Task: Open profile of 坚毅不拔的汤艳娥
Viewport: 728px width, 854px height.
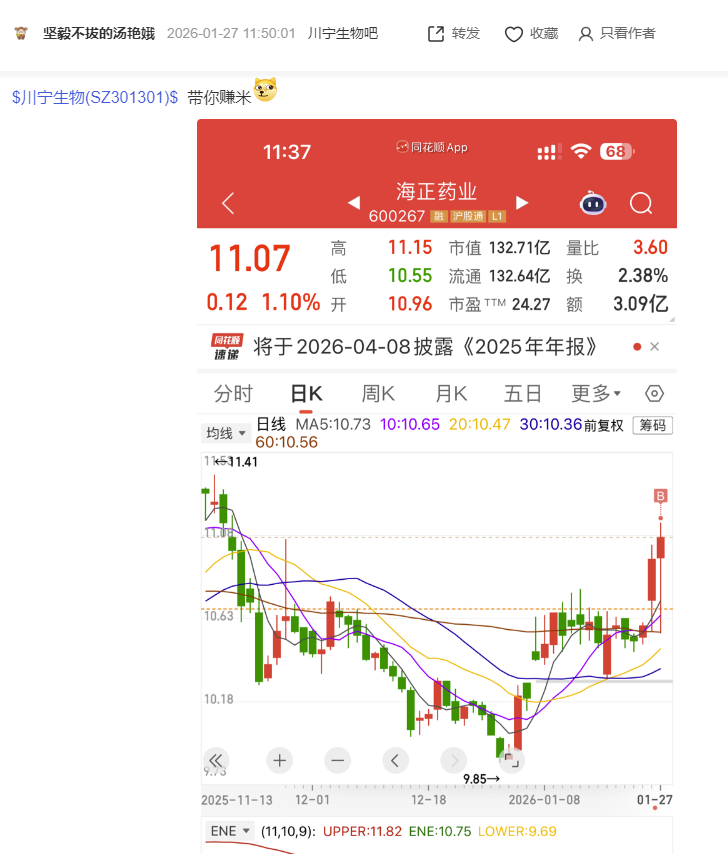Action: (x=99, y=33)
